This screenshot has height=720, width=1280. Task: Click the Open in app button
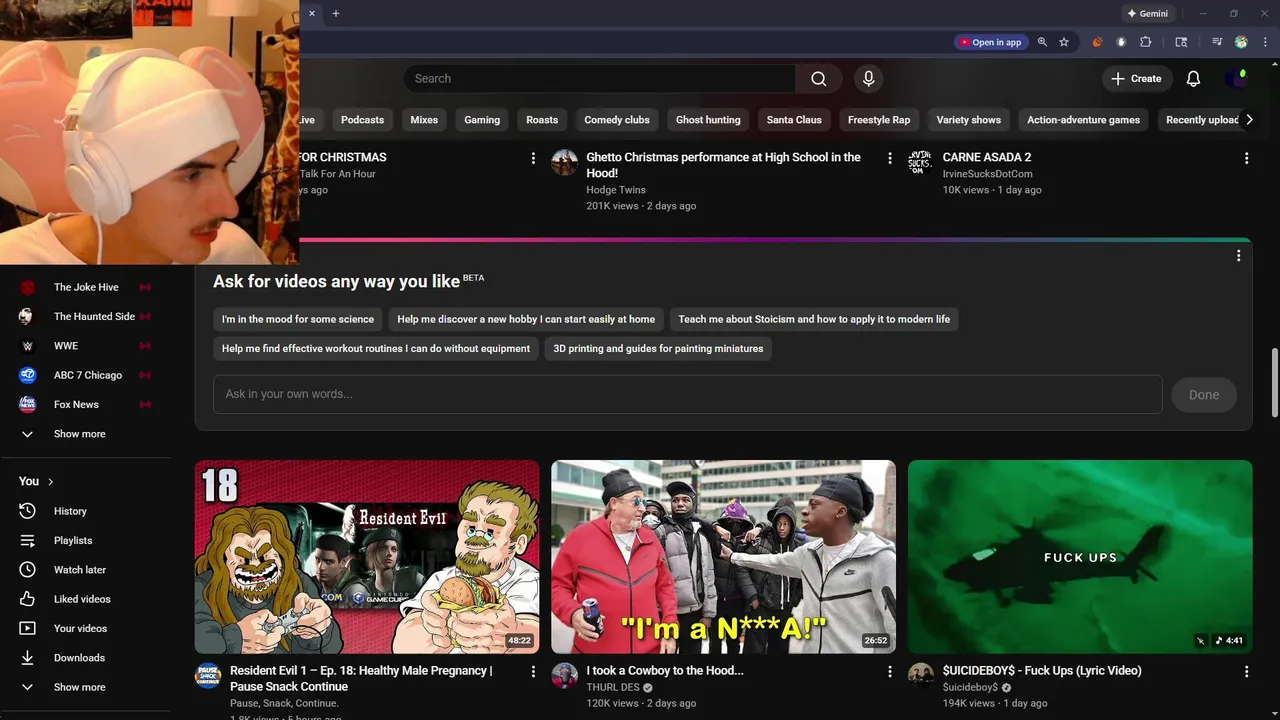[991, 42]
